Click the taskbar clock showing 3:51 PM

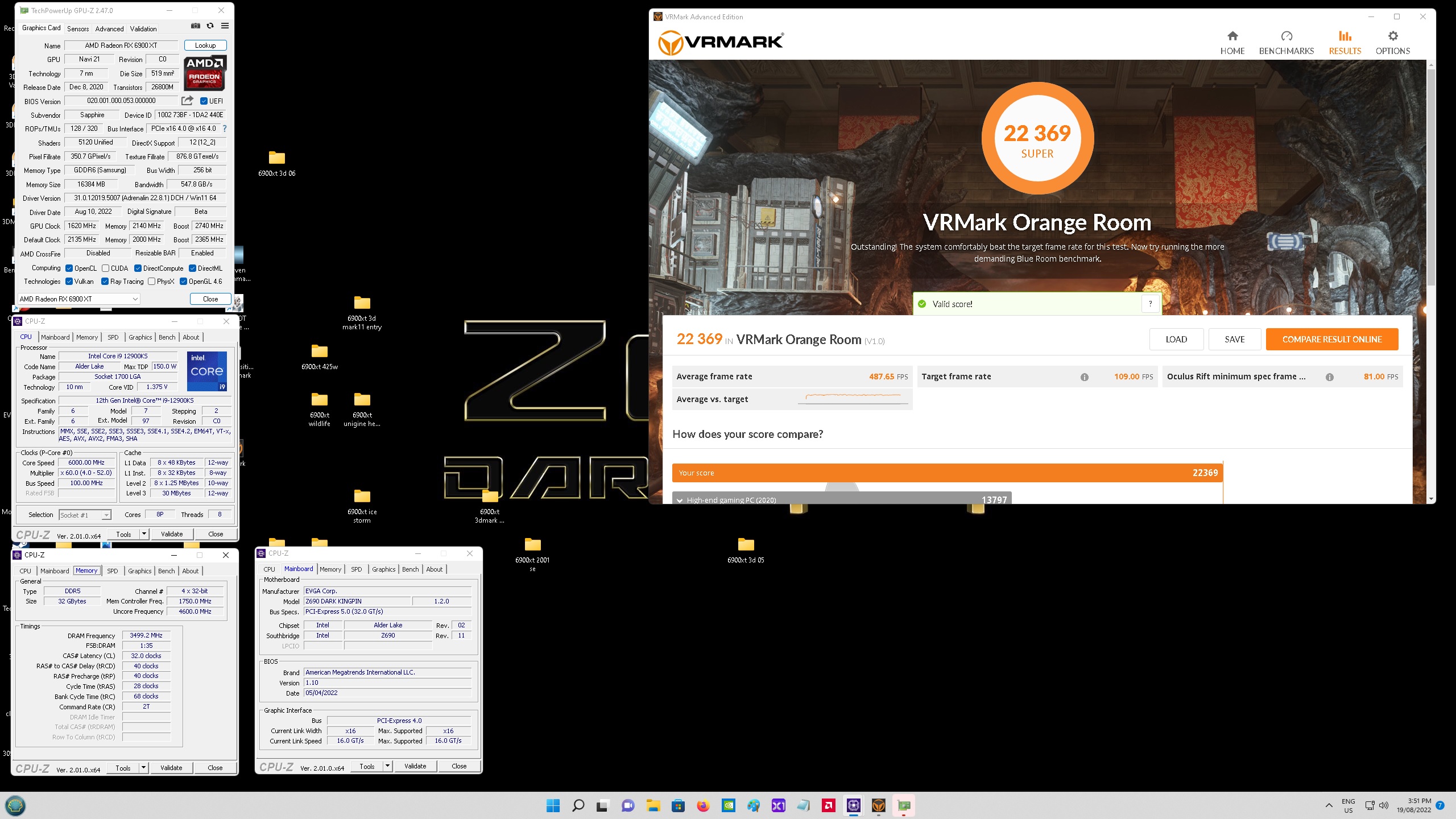pyautogui.click(x=1414, y=805)
